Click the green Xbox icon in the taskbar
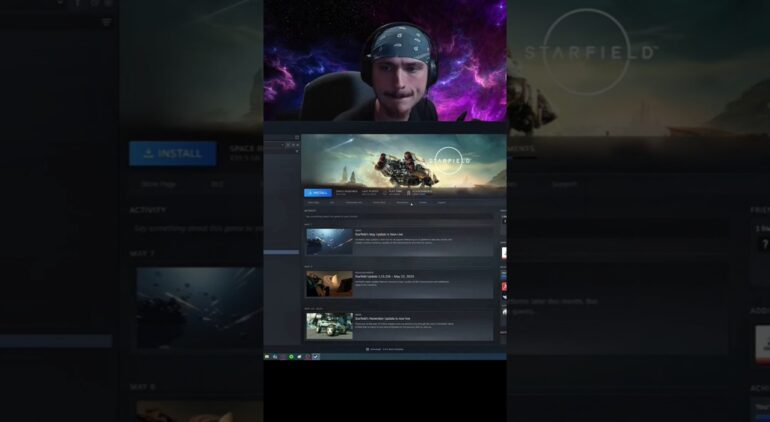The width and height of the screenshot is (770, 422). pos(291,357)
